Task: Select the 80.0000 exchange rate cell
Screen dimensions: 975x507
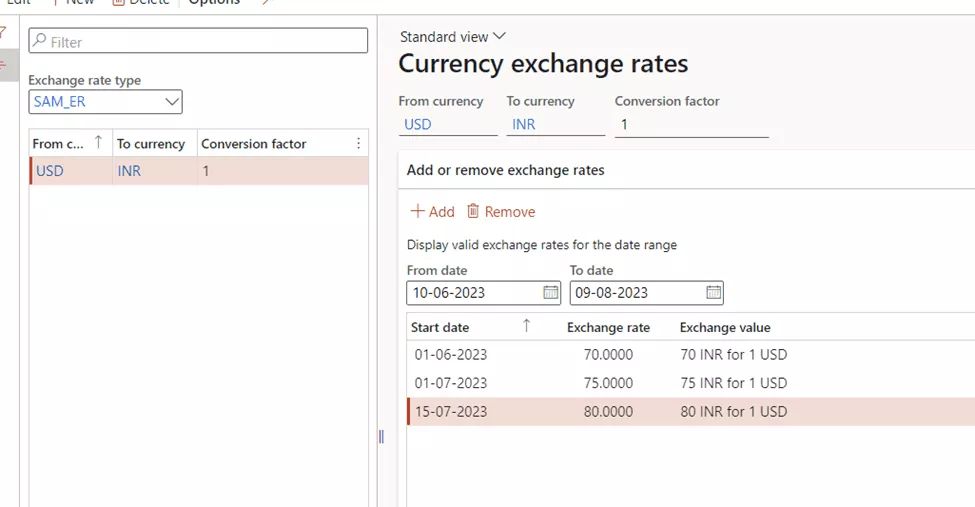Action: [608, 412]
